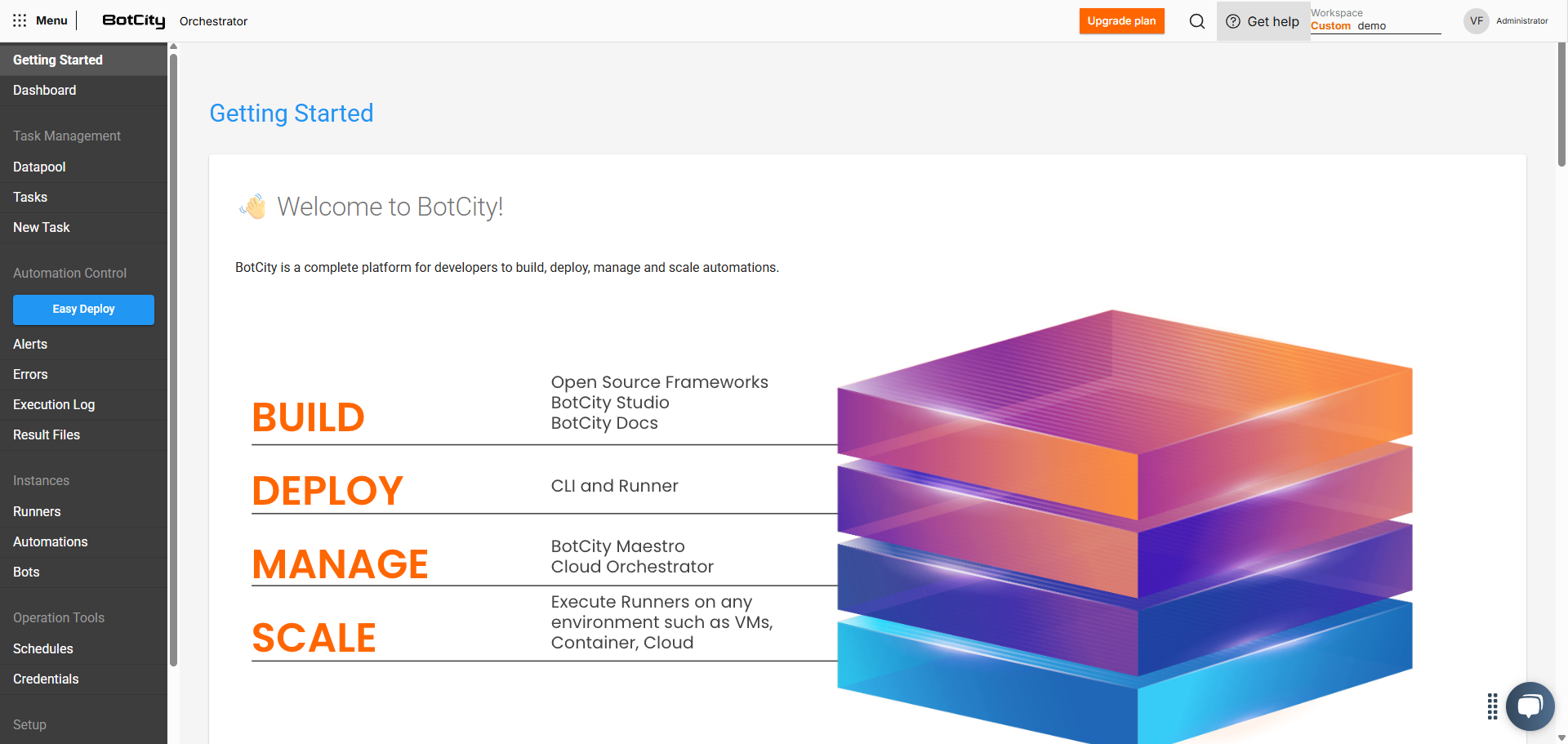Viewport: 1568px width, 744px height.
Task: Click the Operation Tools section header
Action: (59, 618)
